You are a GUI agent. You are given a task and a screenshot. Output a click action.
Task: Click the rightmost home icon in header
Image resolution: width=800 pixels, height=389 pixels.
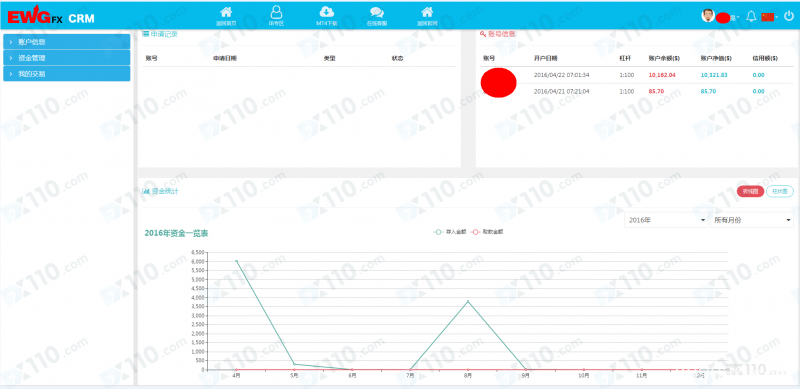pos(428,12)
